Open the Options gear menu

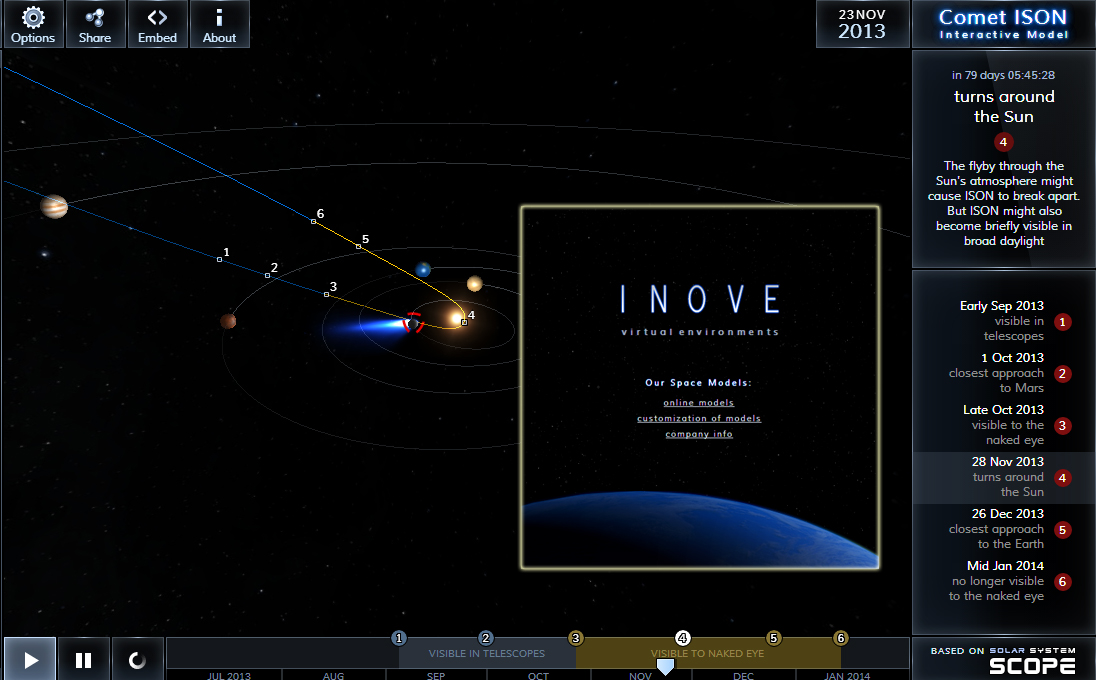pyautogui.click(x=33, y=24)
